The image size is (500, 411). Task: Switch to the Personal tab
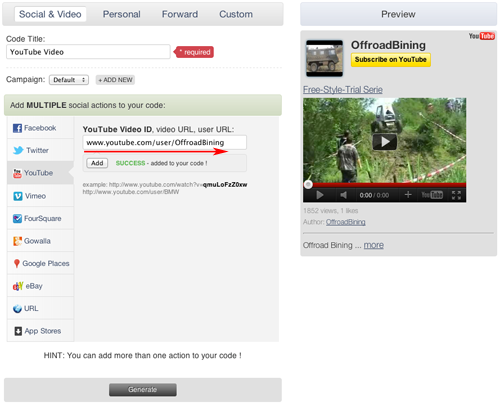pos(122,14)
